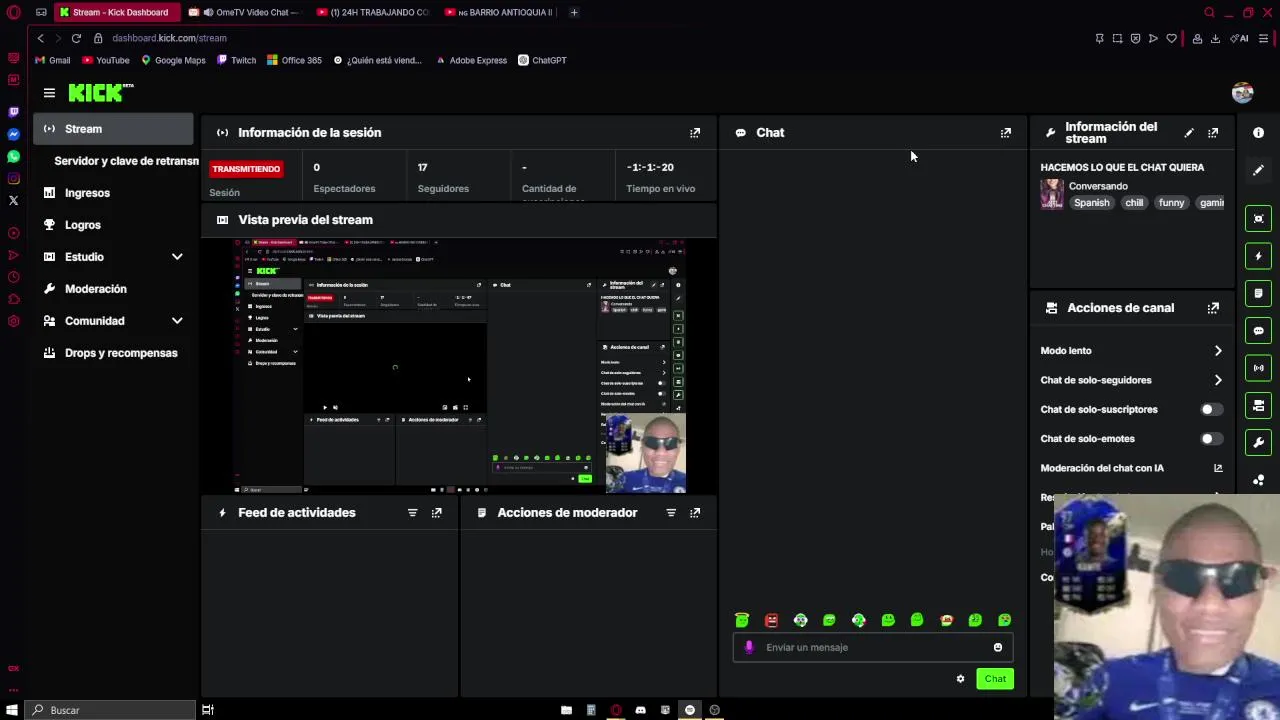Toggle Chat de solo-emotes switch
This screenshot has width=1280, height=720.
click(x=1211, y=438)
